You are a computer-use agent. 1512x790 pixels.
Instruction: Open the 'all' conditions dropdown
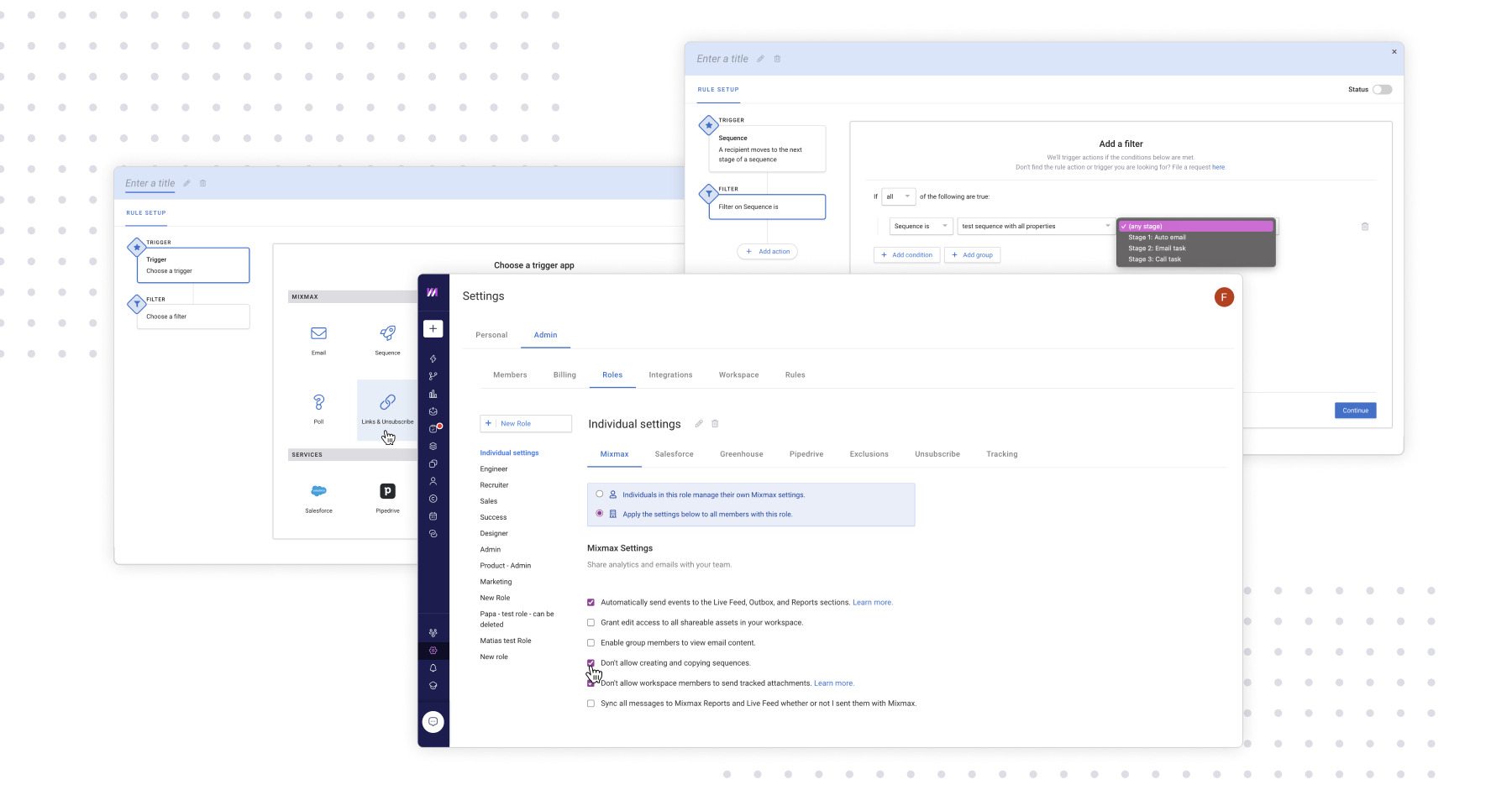click(897, 196)
